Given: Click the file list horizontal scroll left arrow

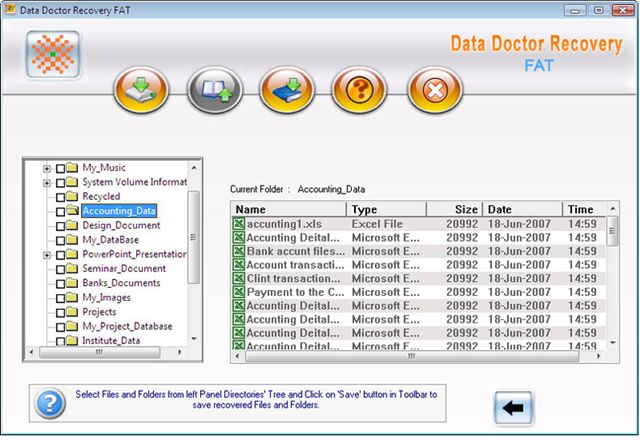Looking at the screenshot, I should click(x=238, y=356).
